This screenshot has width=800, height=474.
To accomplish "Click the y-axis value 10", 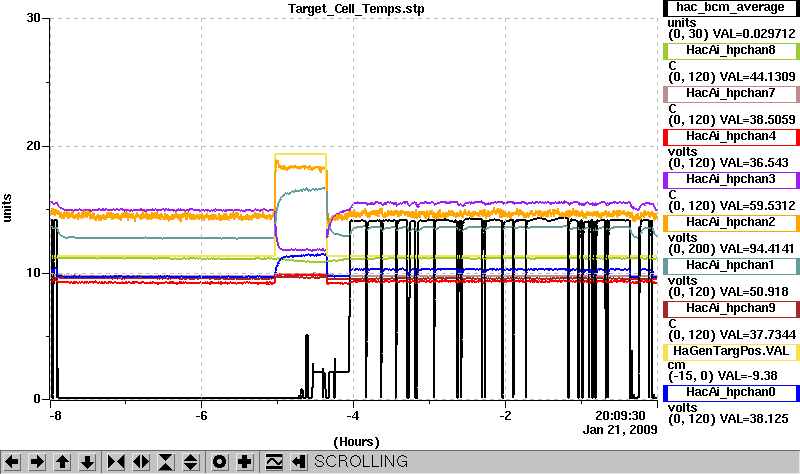I will [34, 272].
